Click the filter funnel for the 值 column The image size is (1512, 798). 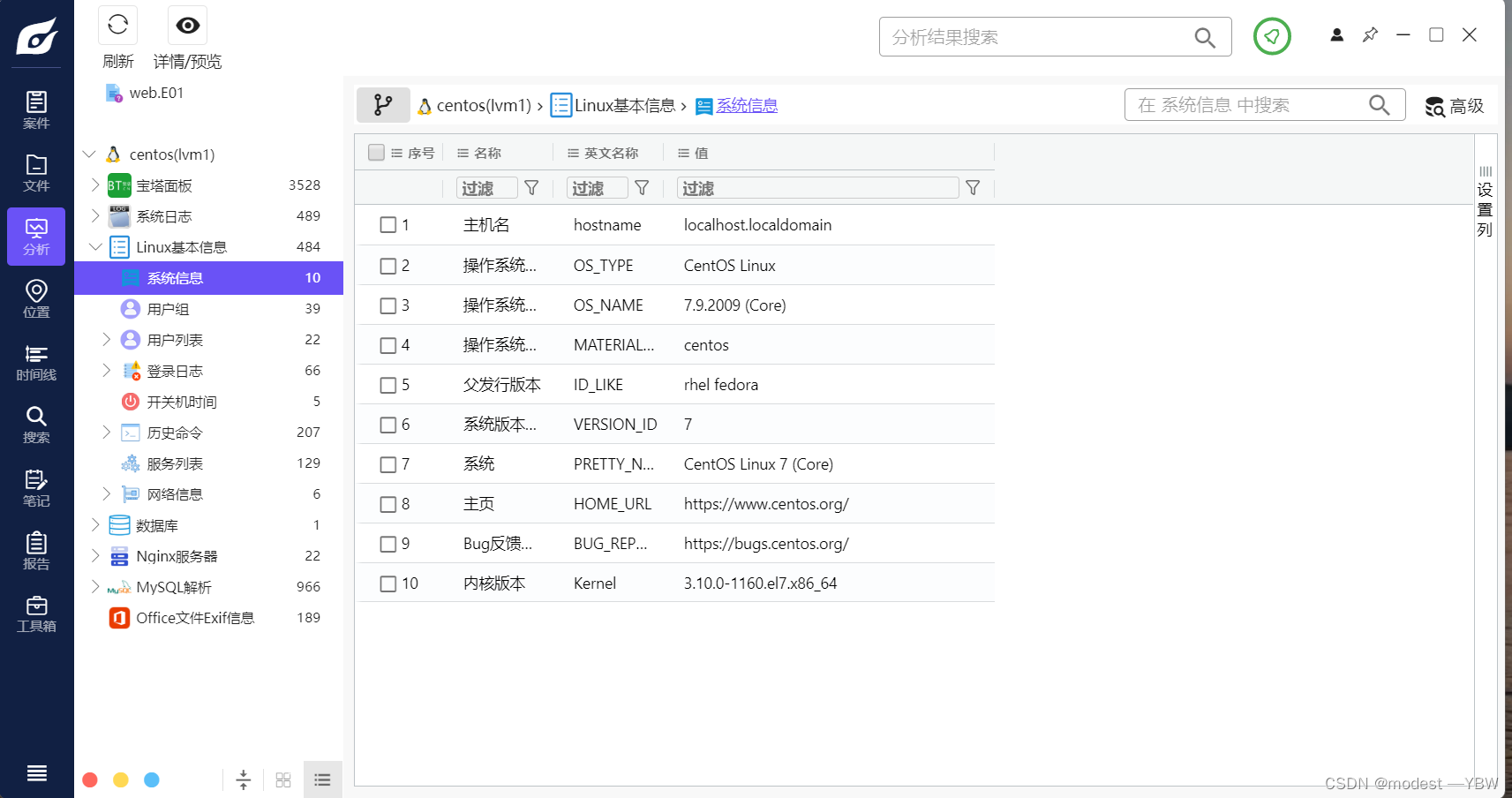973,188
